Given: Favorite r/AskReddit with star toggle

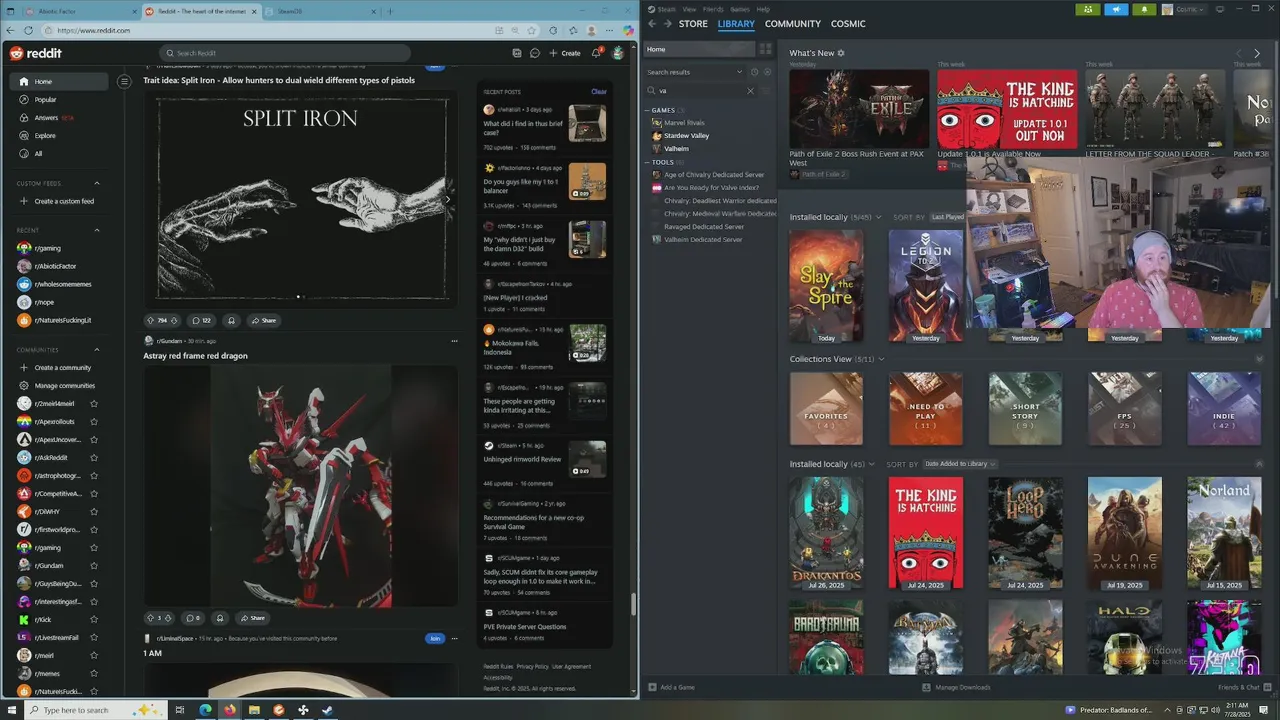Looking at the screenshot, I should [94, 458].
